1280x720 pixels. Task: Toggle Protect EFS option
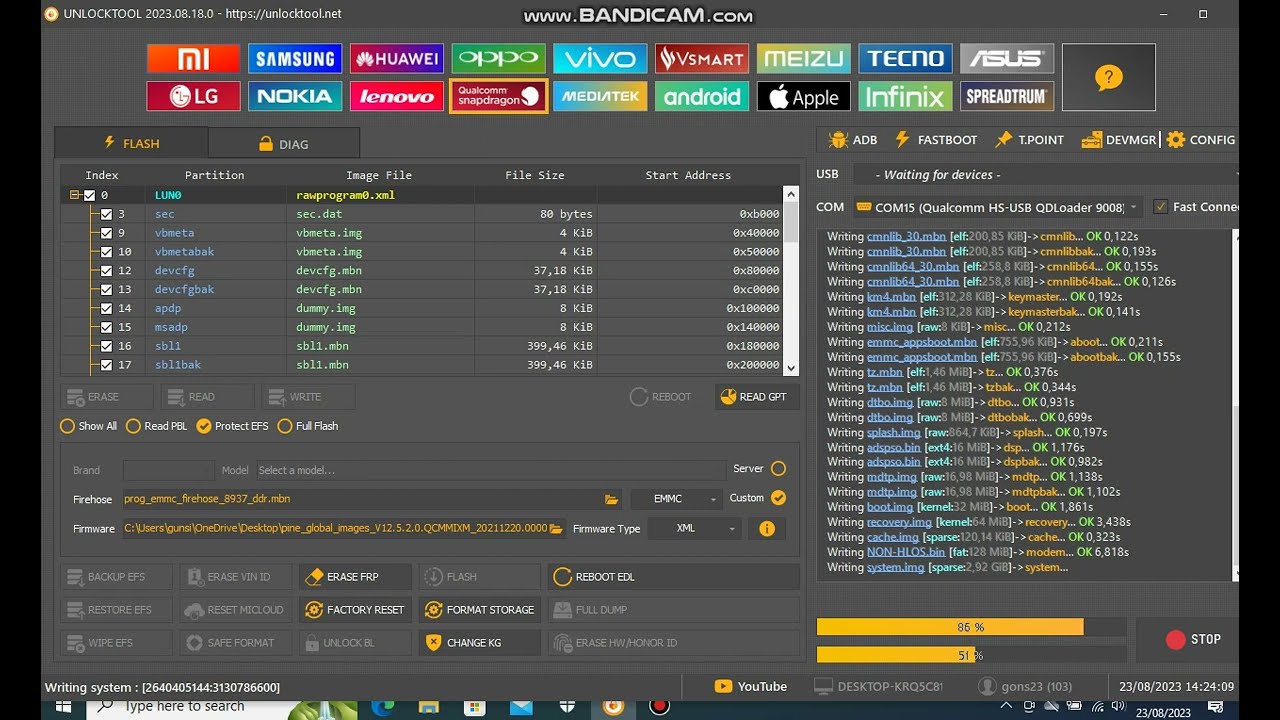point(232,426)
